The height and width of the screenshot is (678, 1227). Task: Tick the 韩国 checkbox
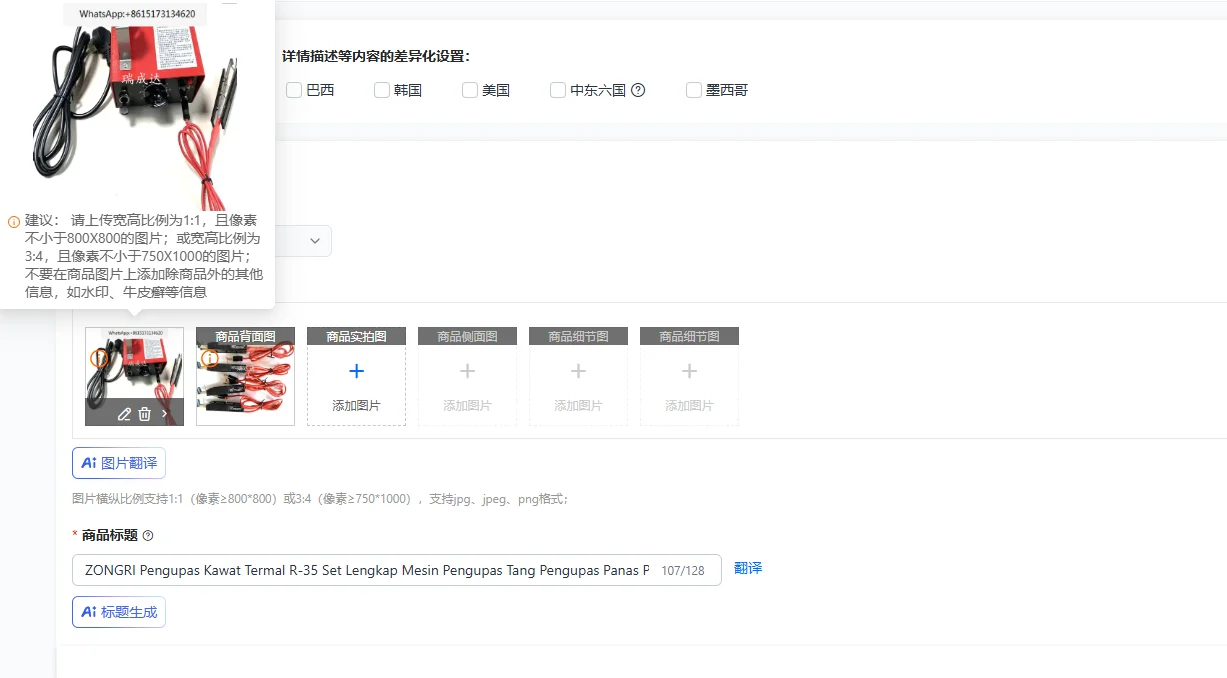[382, 90]
